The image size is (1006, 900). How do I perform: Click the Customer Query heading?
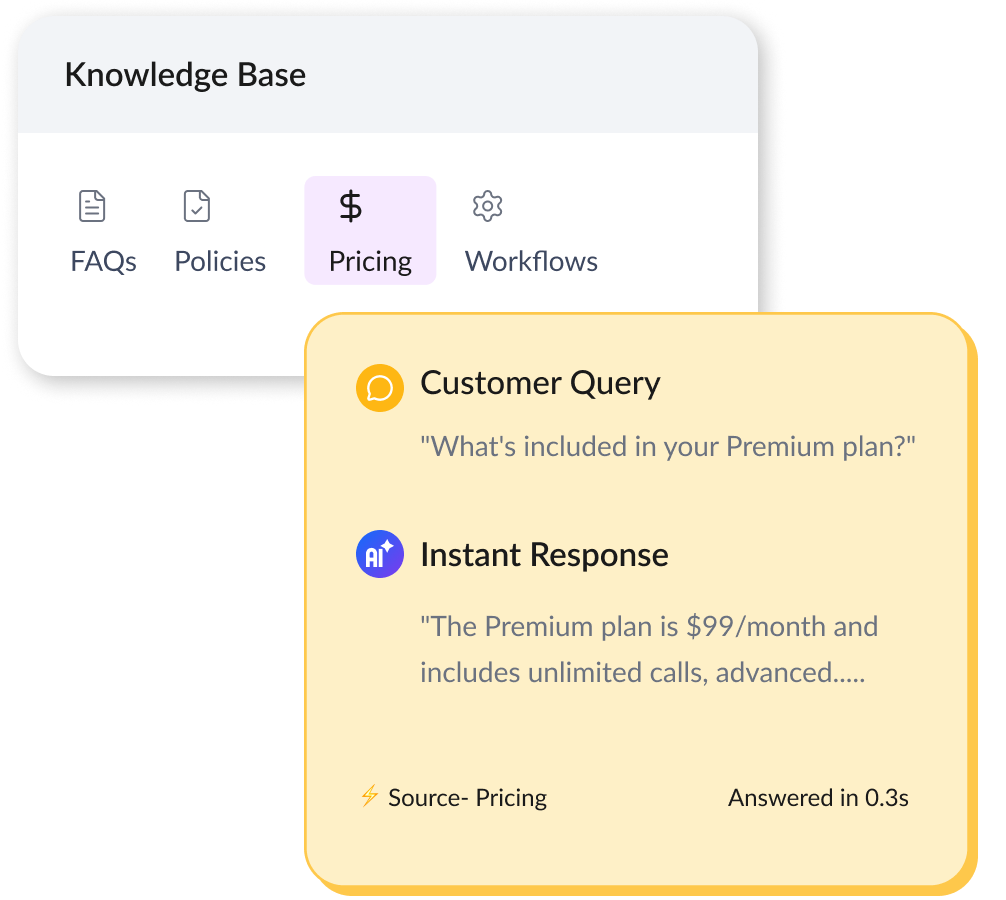tap(540, 383)
